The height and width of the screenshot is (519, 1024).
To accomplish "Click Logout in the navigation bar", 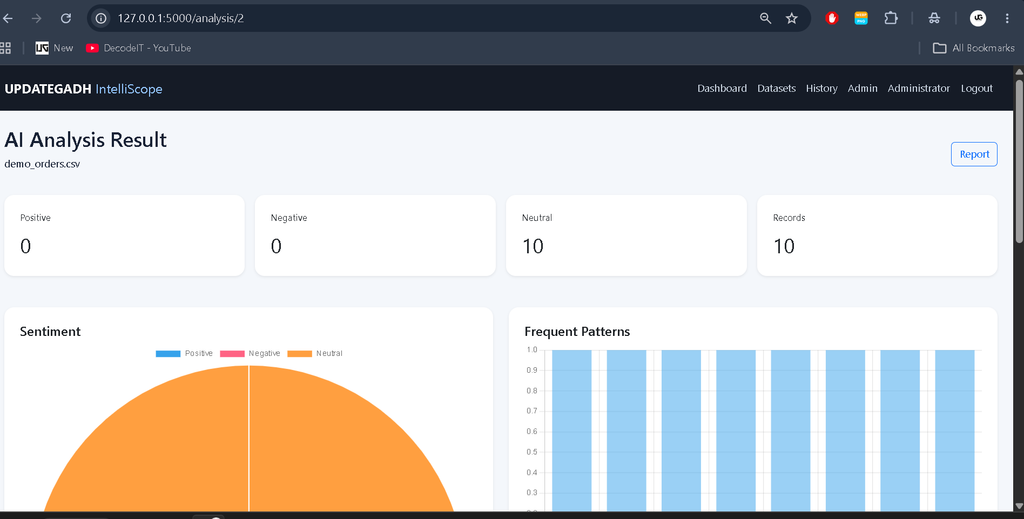I will coord(976,88).
